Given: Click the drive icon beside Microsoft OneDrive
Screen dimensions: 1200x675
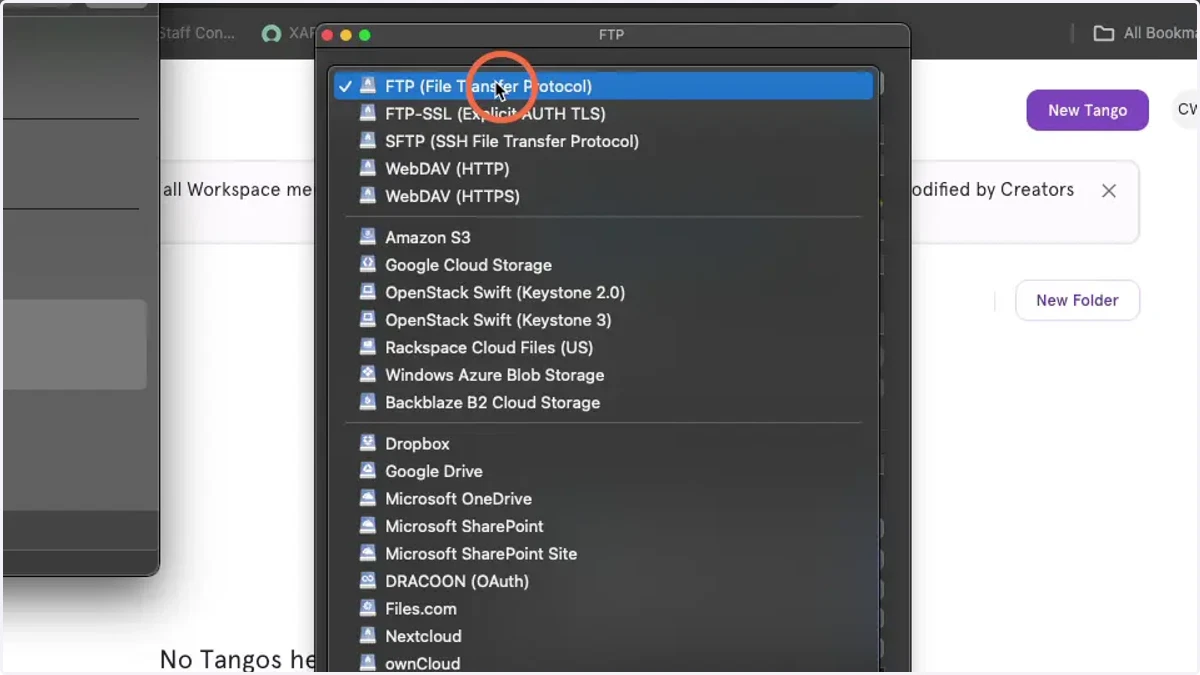Looking at the screenshot, I should click(x=368, y=498).
